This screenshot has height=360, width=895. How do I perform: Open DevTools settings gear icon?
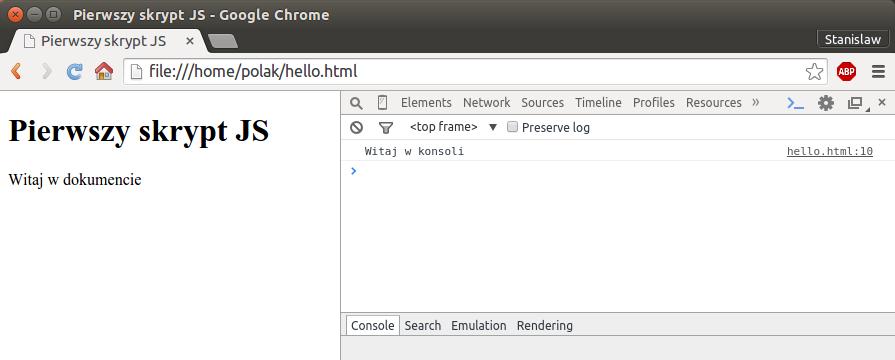click(x=826, y=103)
